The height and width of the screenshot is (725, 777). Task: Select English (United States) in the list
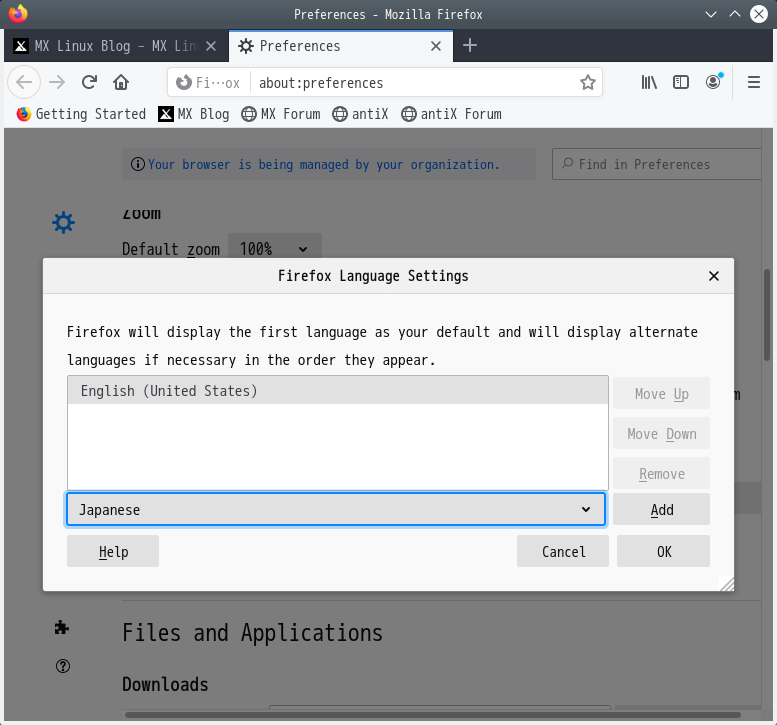pyautogui.click(x=338, y=390)
